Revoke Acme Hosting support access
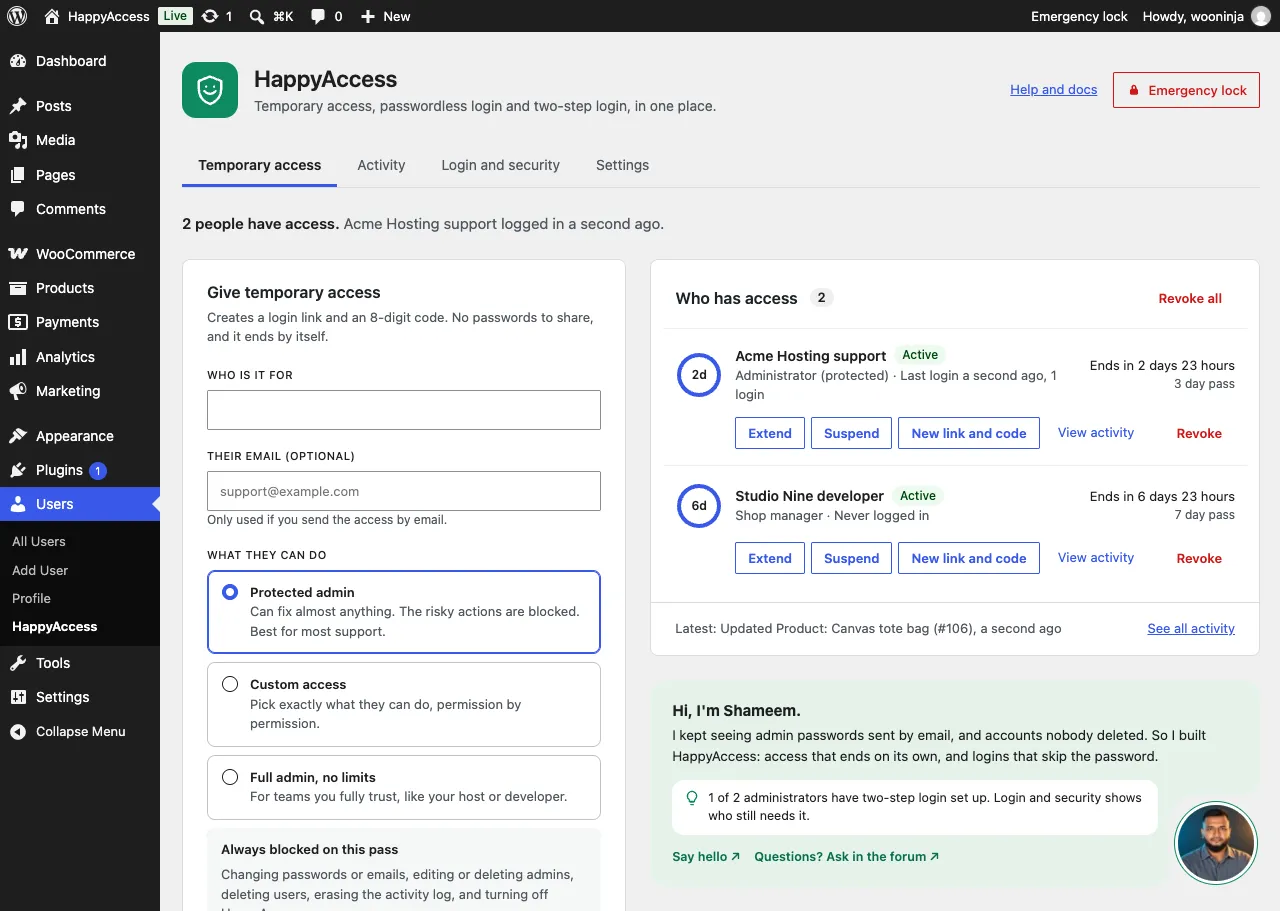1280x911 pixels. (x=1199, y=433)
